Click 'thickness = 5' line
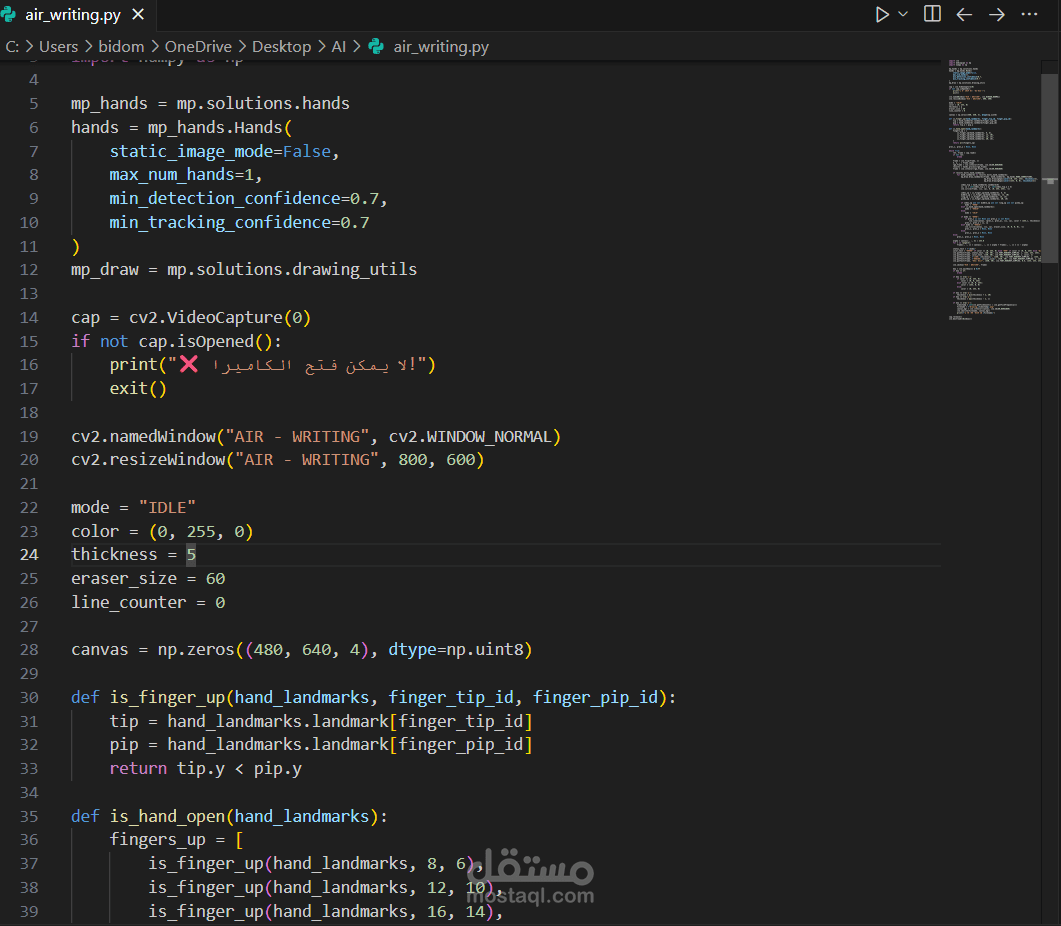This screenshot has height=926, width=1061. pyautogui.click(x=133, y=555)
